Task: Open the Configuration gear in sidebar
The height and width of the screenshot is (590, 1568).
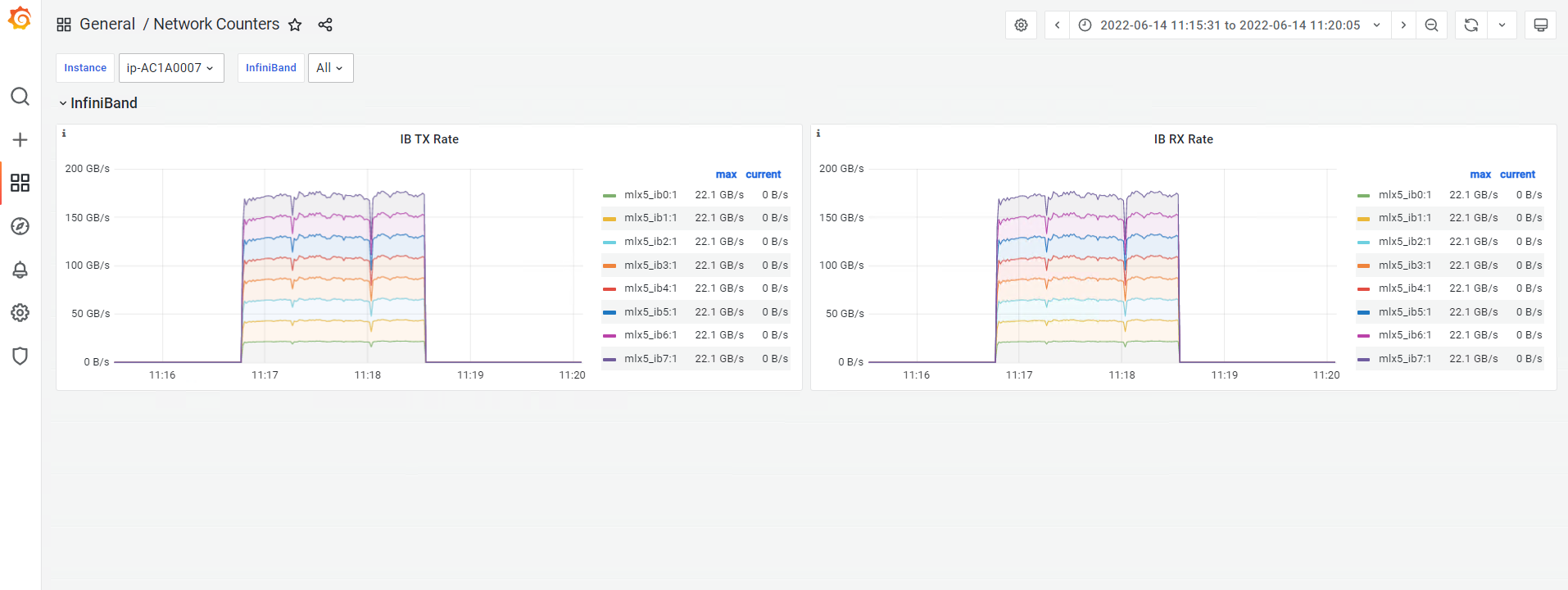Action: (20, 312)
